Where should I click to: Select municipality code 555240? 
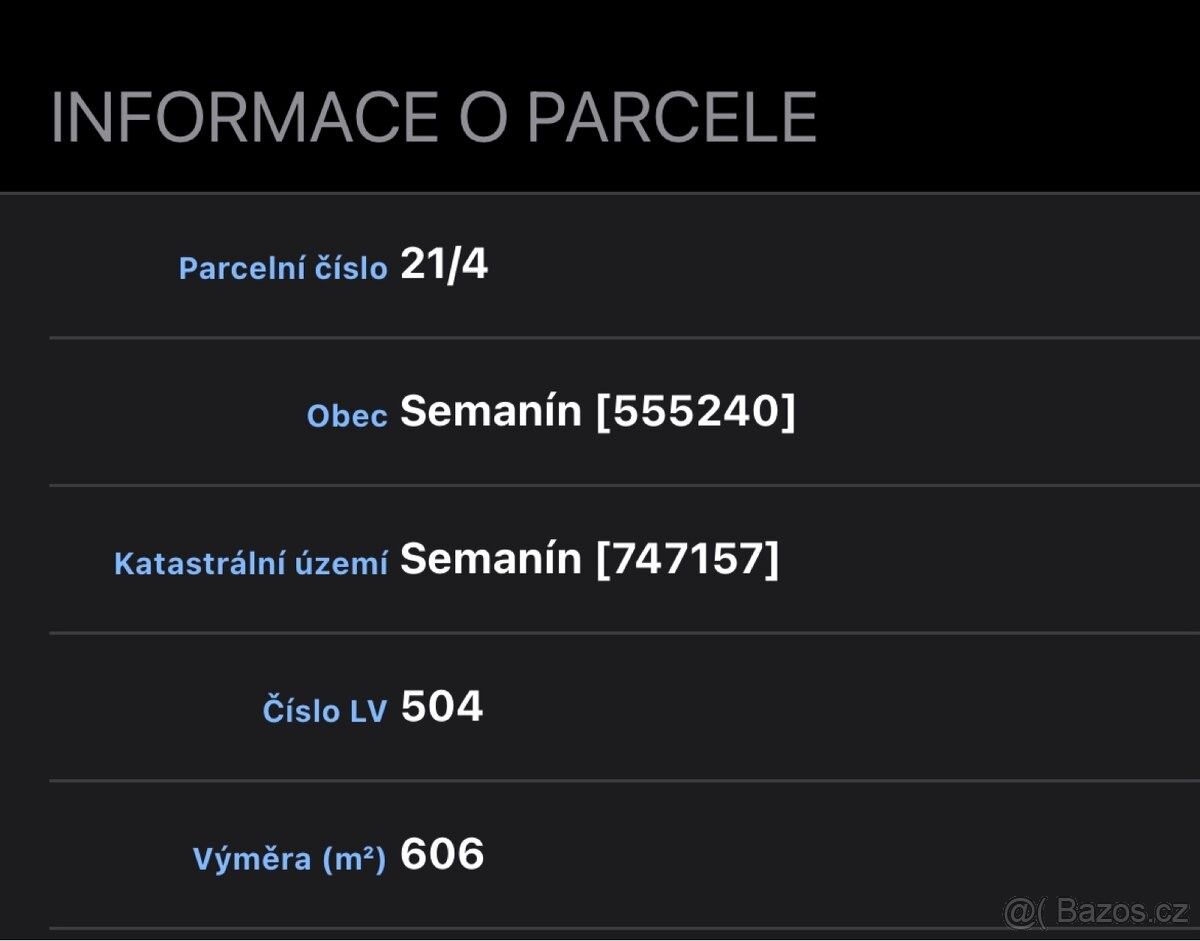(x=695, y=412)
